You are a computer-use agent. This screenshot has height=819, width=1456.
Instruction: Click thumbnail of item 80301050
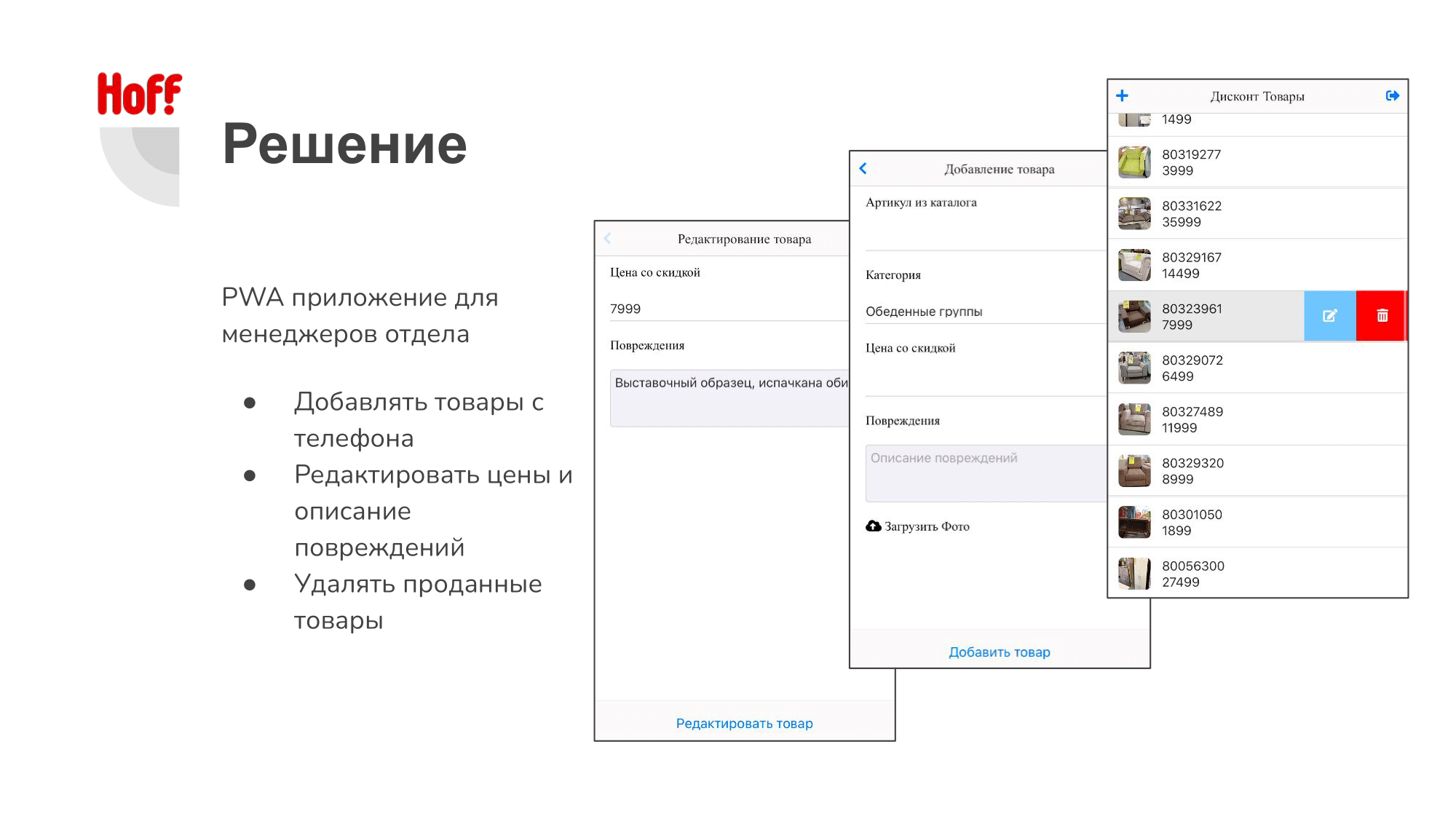pos(1134,523)
